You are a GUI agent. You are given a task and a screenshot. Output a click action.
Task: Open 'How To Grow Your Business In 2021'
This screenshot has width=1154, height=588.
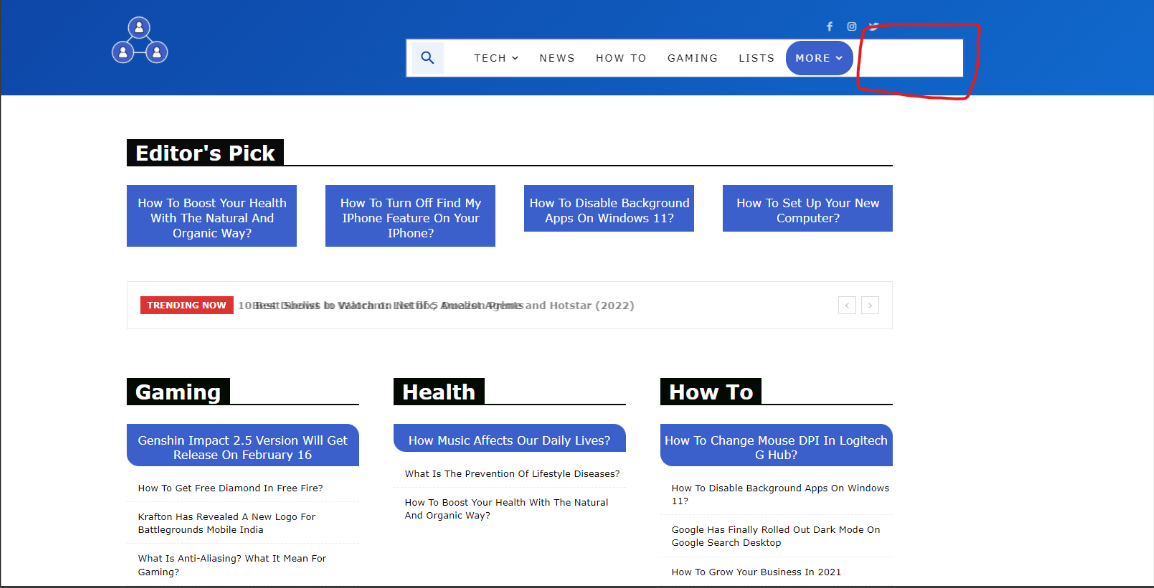pos(756,572)
